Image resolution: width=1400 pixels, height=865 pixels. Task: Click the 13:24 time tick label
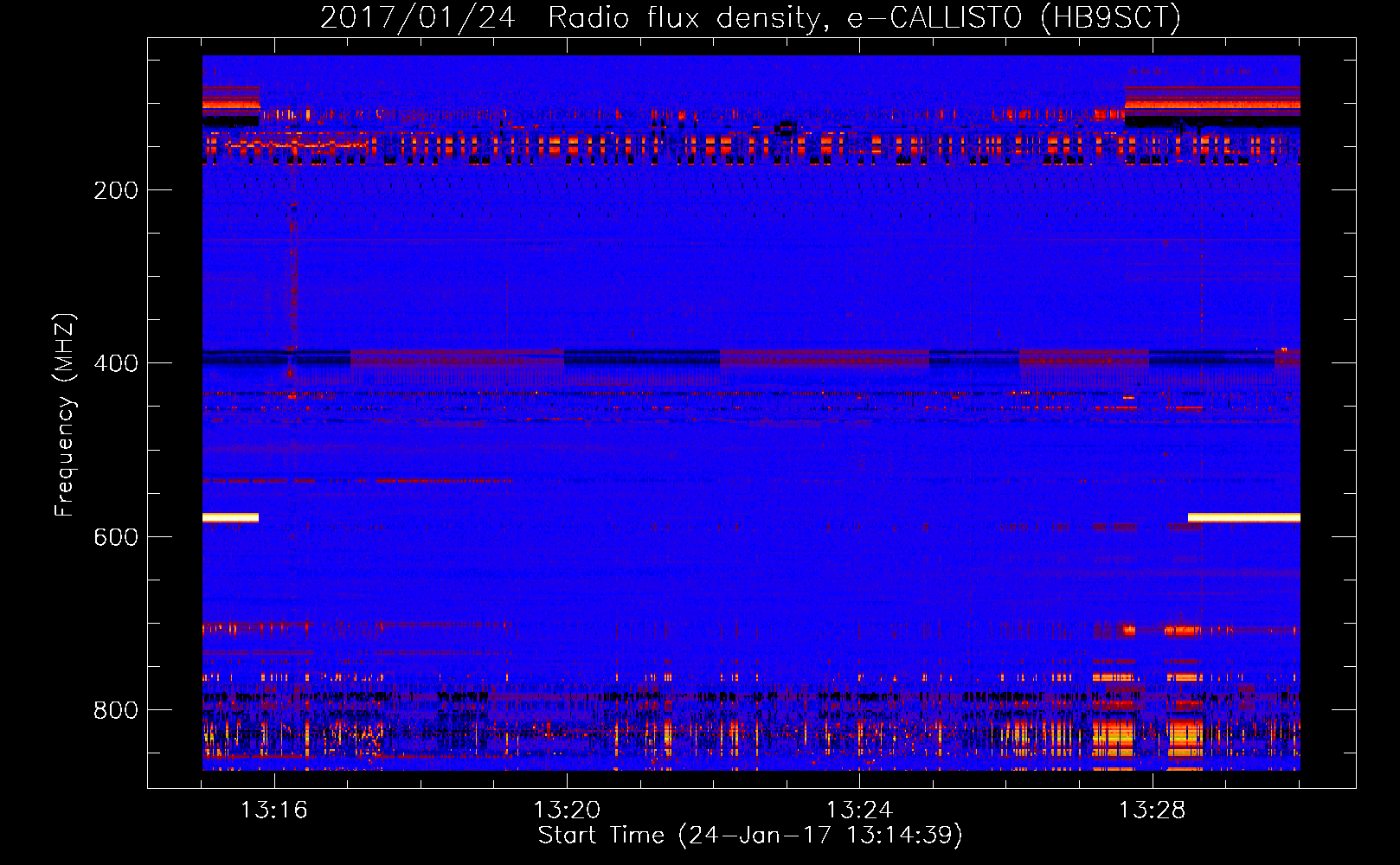coord(859,811)
